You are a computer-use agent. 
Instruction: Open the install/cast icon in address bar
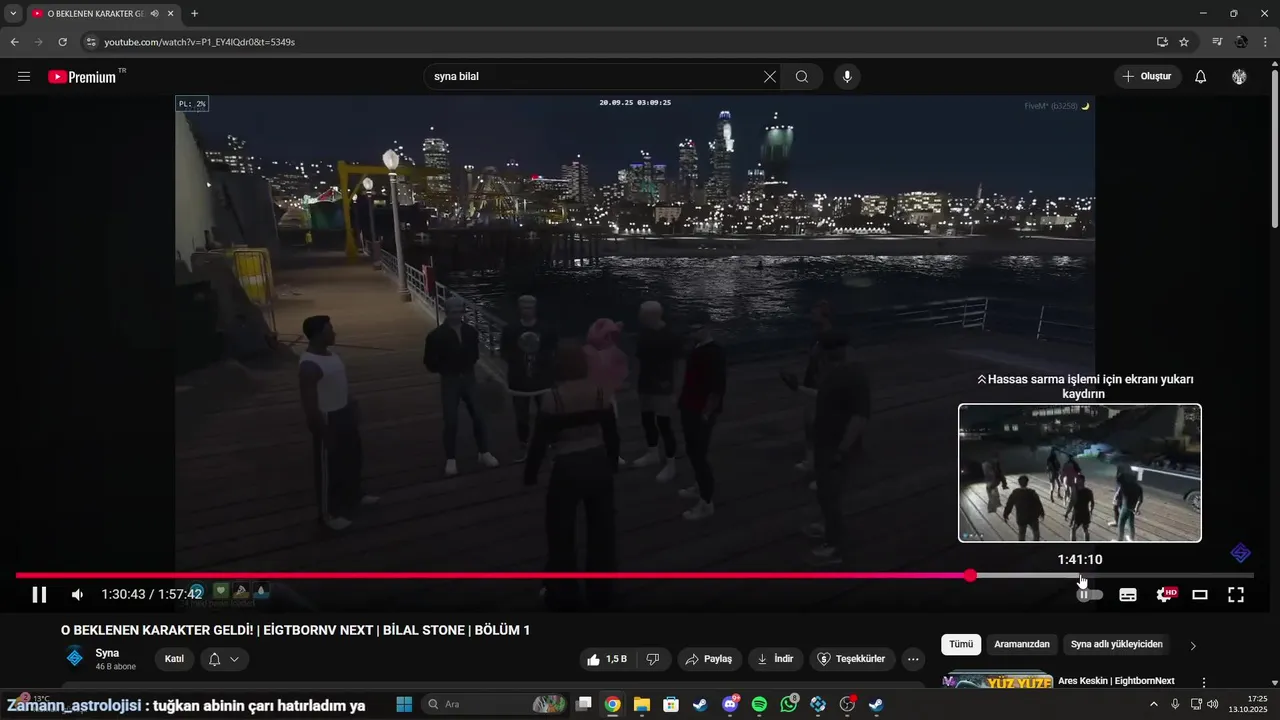(x=1162, y=42)
